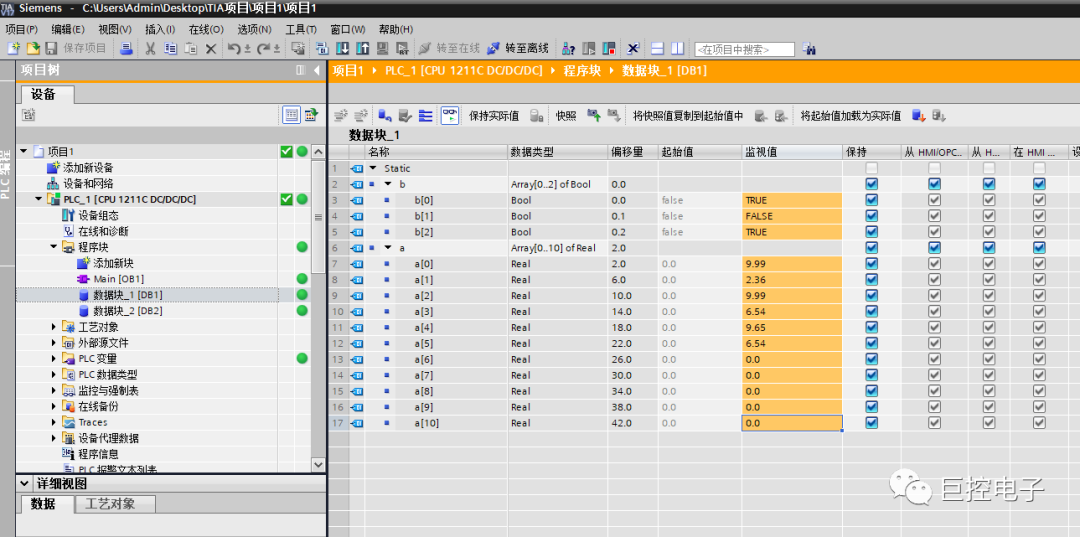Click the snapshot camera icon with green arrow
Viewport: 1080px width, 537px height.
(x=594, y=116)
